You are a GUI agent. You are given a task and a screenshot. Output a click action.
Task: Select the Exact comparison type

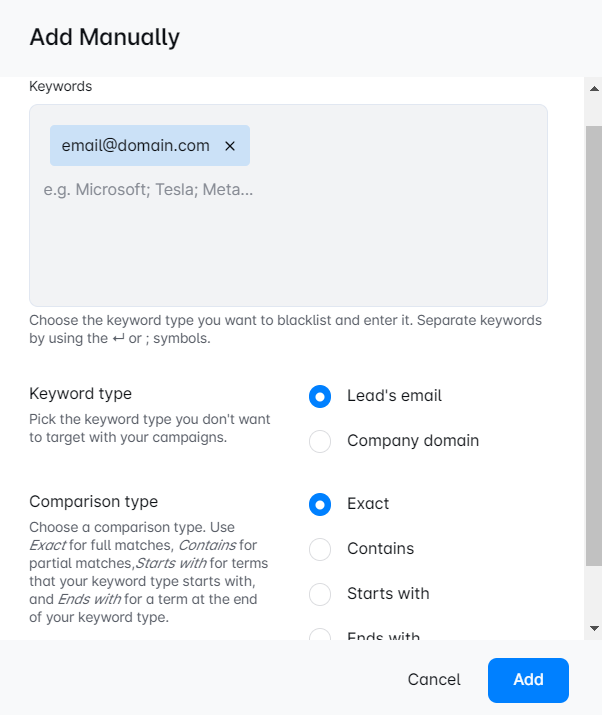320,504
